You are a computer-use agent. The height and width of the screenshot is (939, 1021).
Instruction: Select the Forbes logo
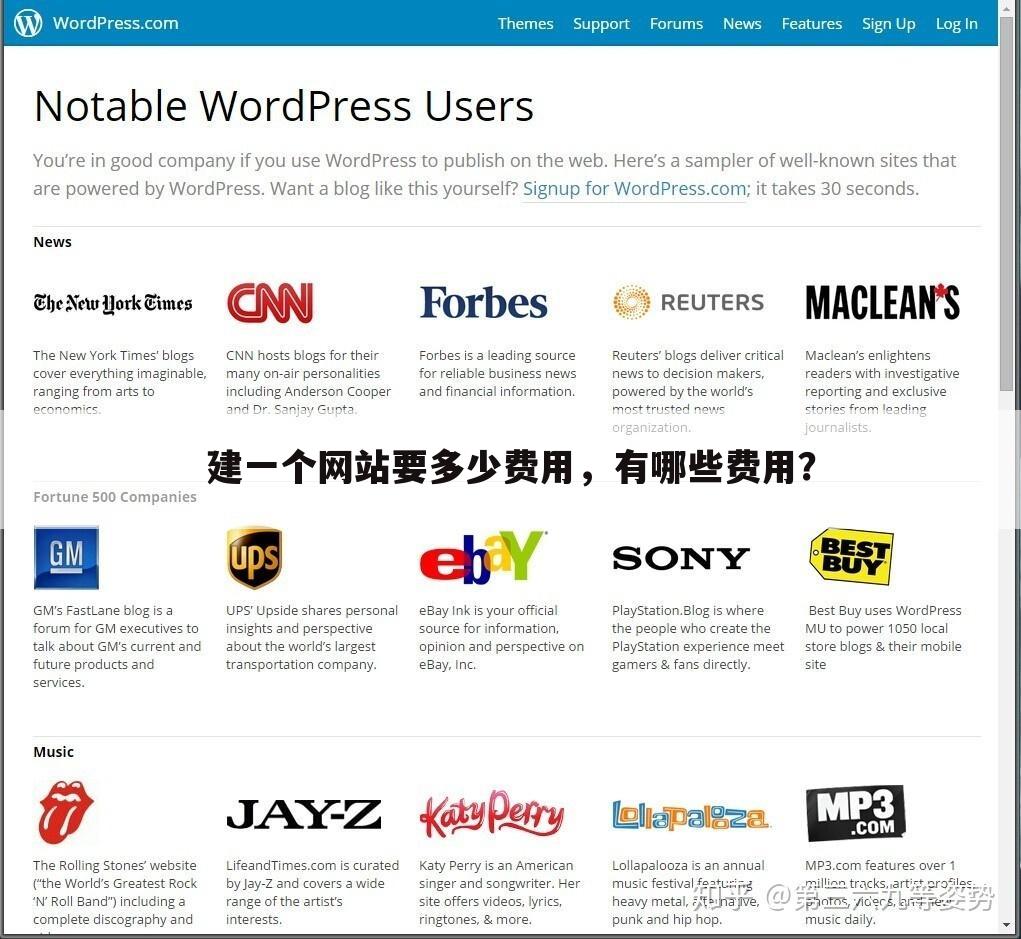(483, 303)
